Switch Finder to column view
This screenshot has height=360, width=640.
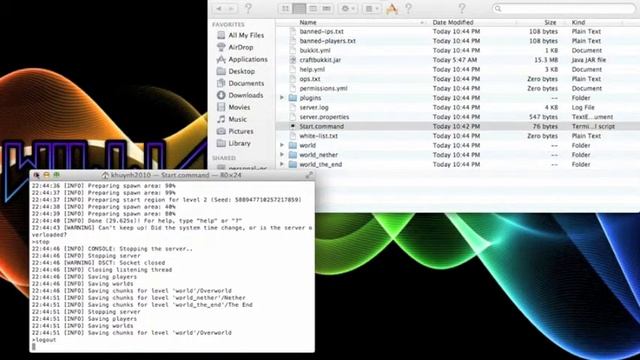[313, 8]
